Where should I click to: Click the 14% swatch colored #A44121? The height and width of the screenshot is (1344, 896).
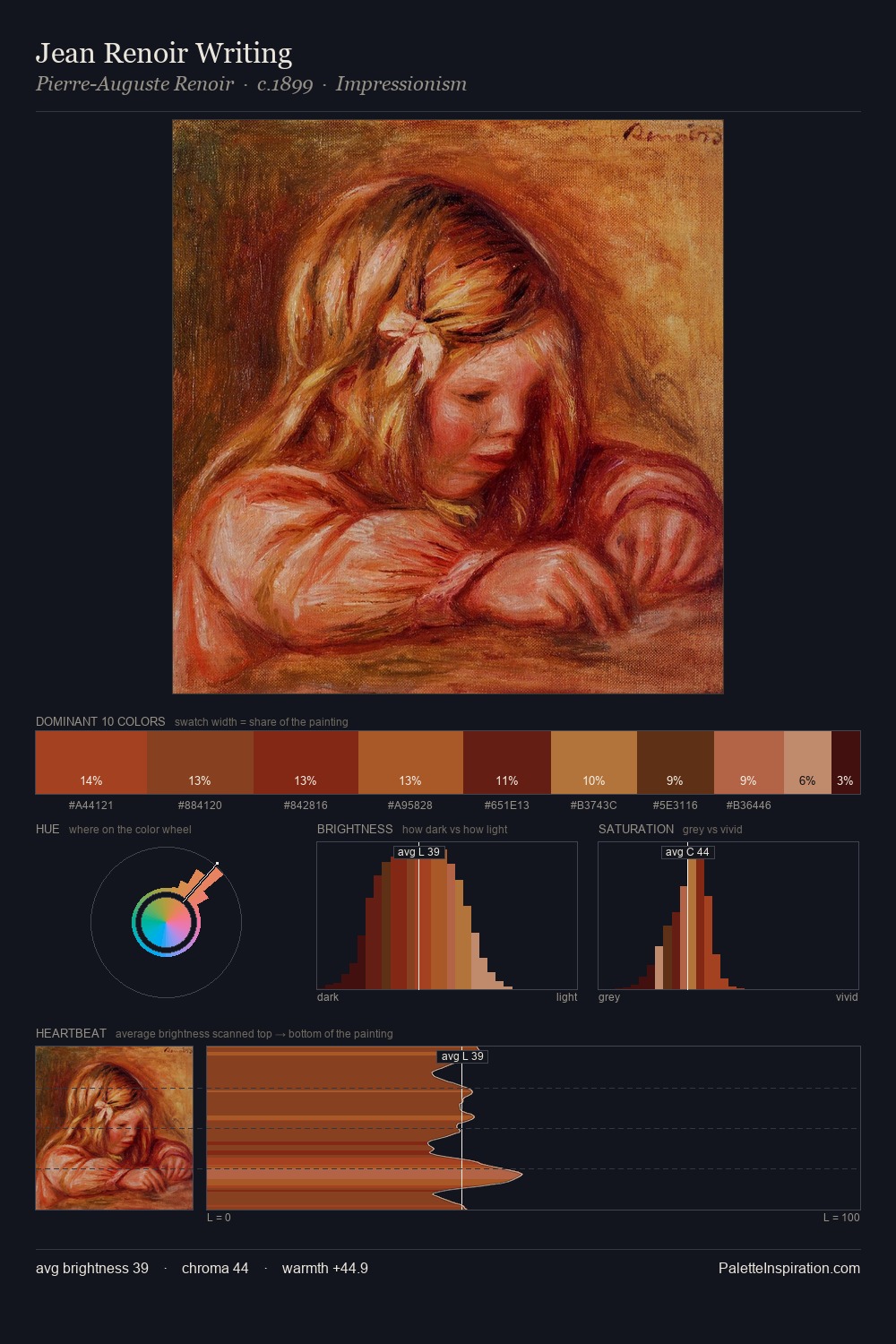pos(91,762)
